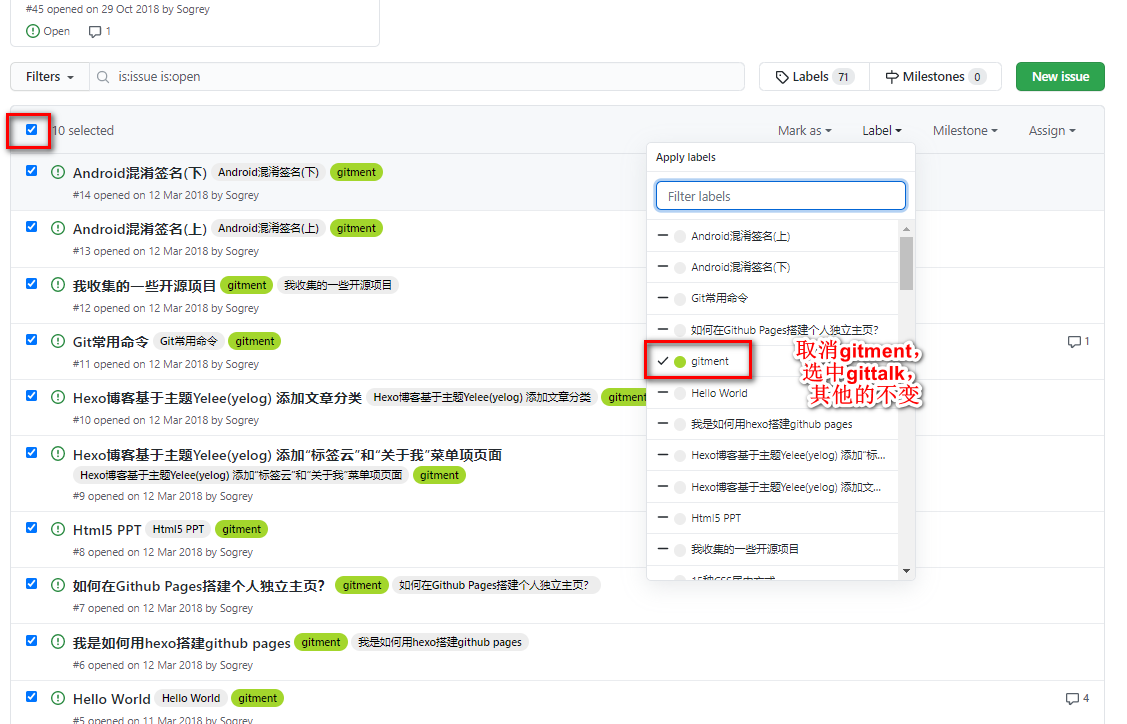Click the comment icon on Git常用命令 issue
The width and height of the screenshot is (1127, 724).
[x=1074, y=342]
